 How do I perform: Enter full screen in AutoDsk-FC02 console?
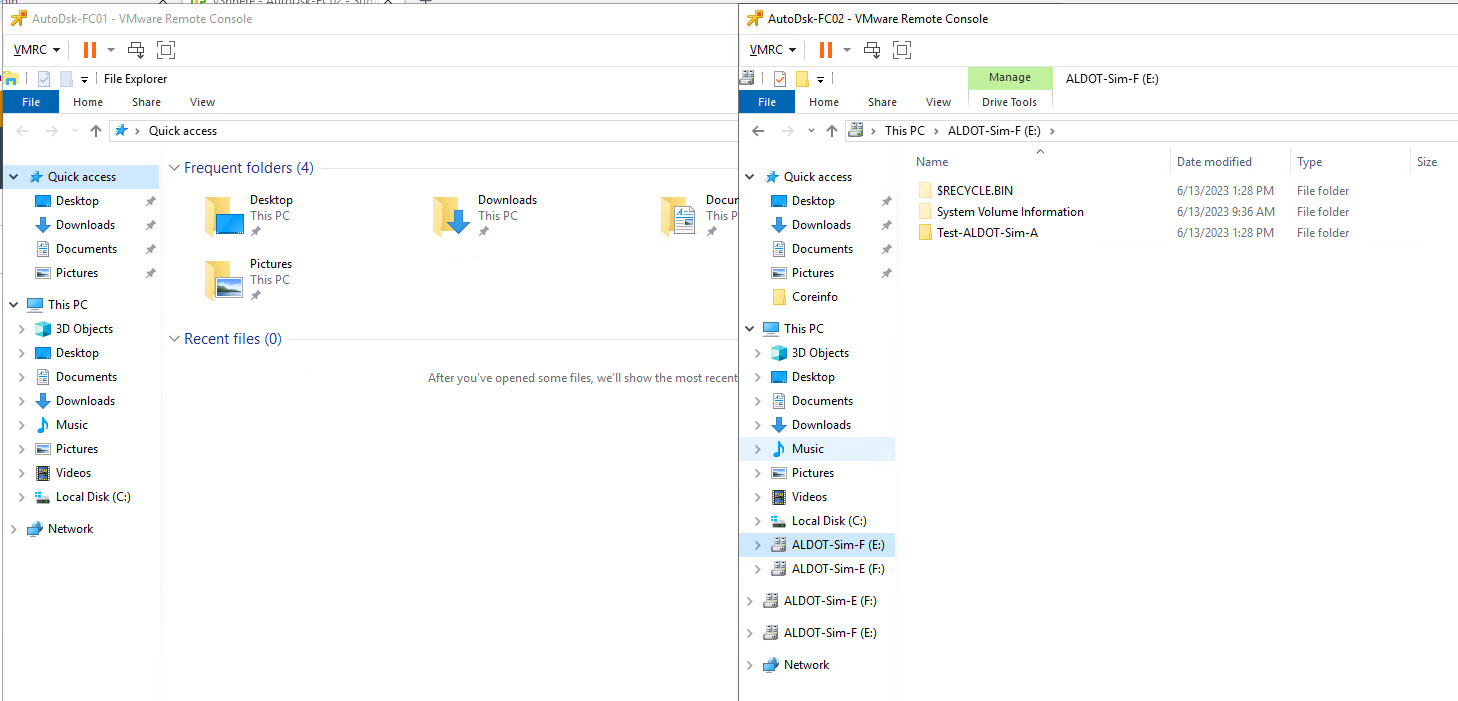point(902,49)
